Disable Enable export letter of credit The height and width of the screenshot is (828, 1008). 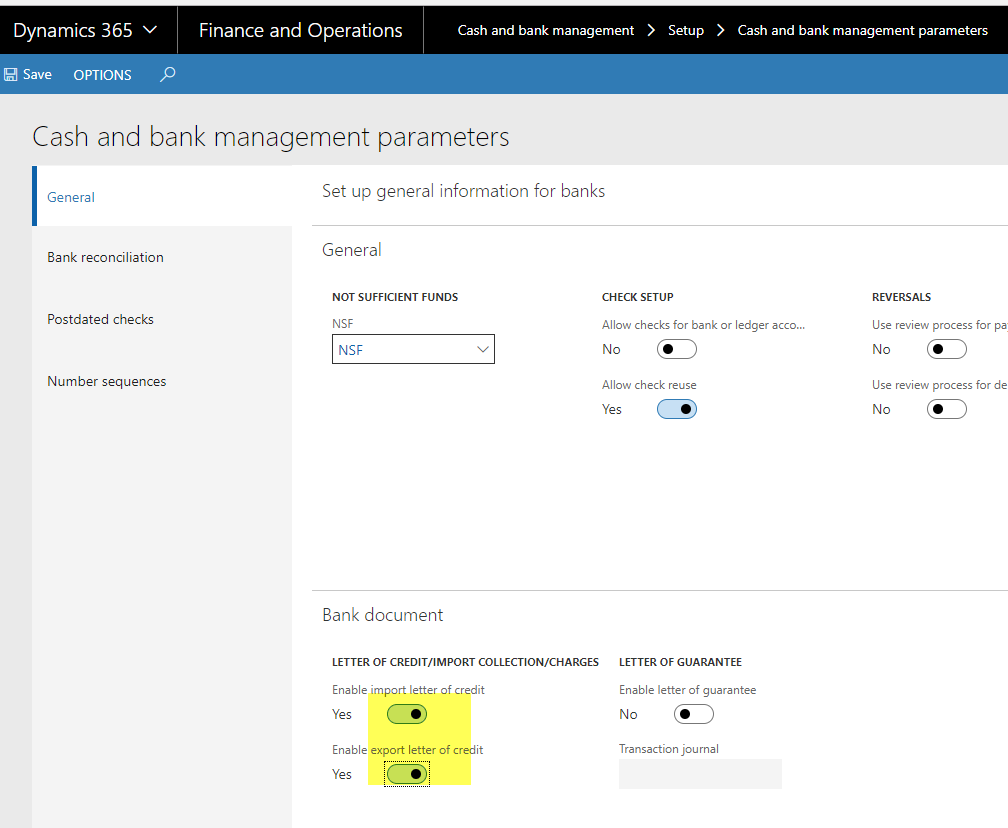tap(407, 774)
